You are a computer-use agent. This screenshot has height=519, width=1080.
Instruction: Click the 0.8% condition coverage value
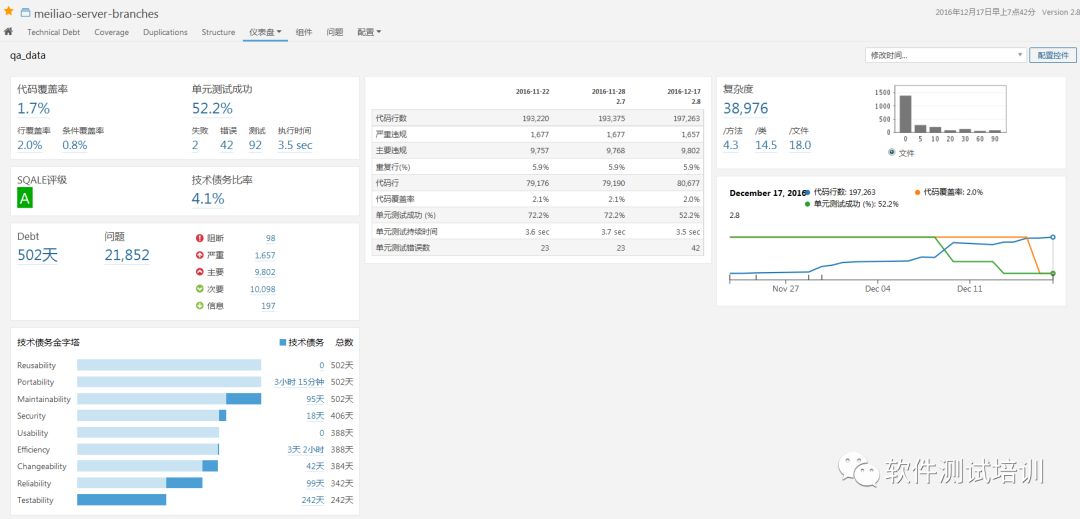click(x=74, y=145)
